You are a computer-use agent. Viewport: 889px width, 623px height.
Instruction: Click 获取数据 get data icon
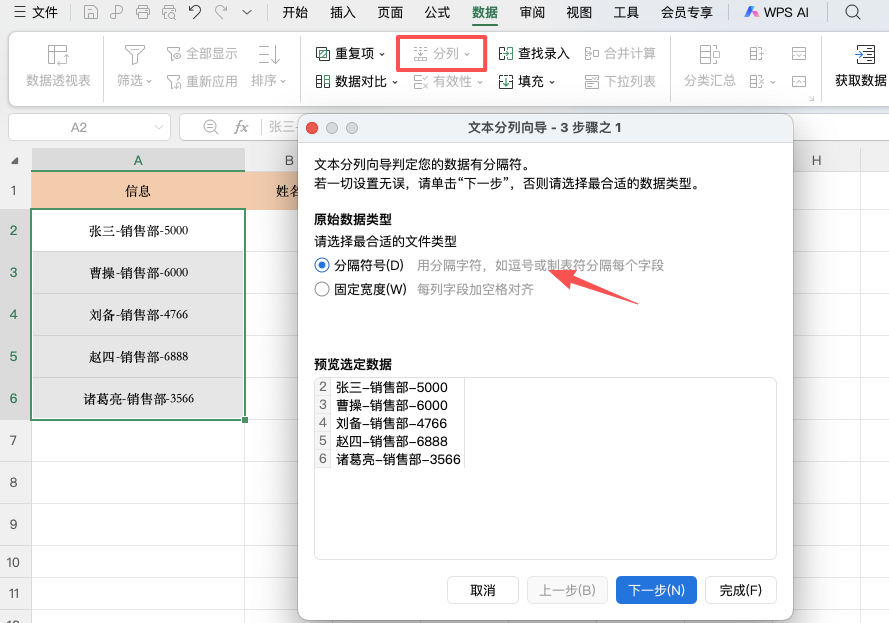[861, 66]
